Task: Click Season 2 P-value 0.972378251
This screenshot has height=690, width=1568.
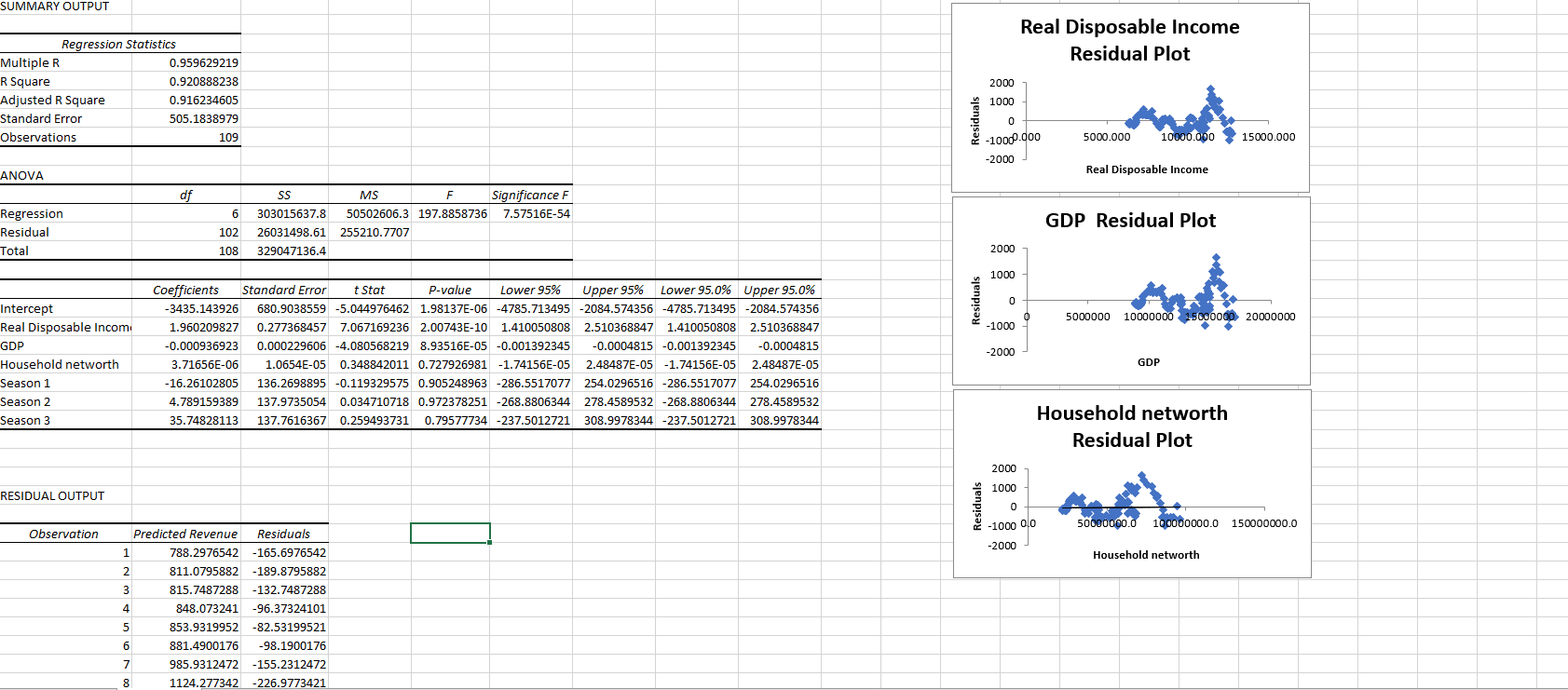Action: click(x=453, y=402)
